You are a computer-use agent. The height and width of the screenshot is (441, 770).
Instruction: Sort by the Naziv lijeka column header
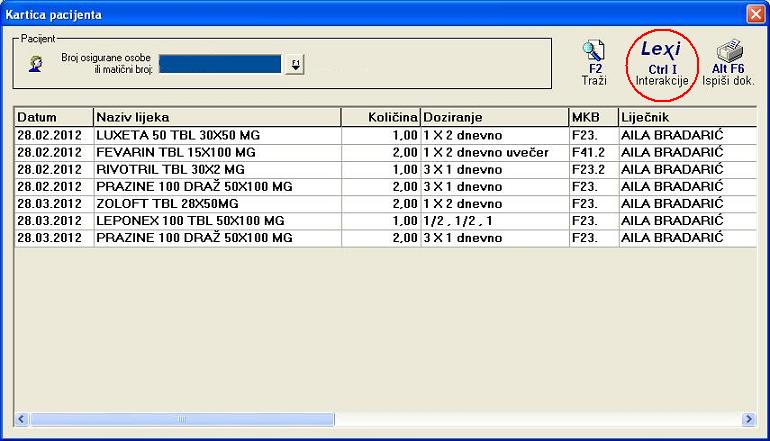(217, 117)
